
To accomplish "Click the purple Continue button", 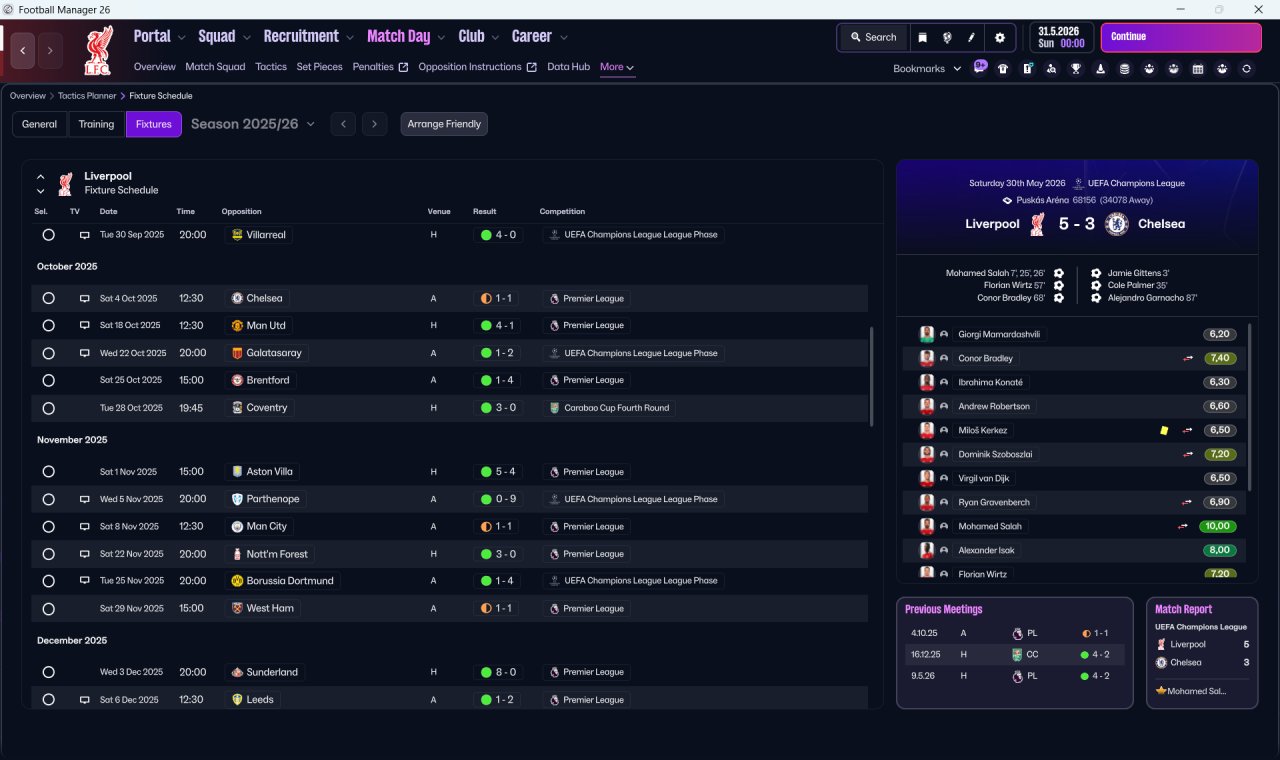I will 1181,37.
